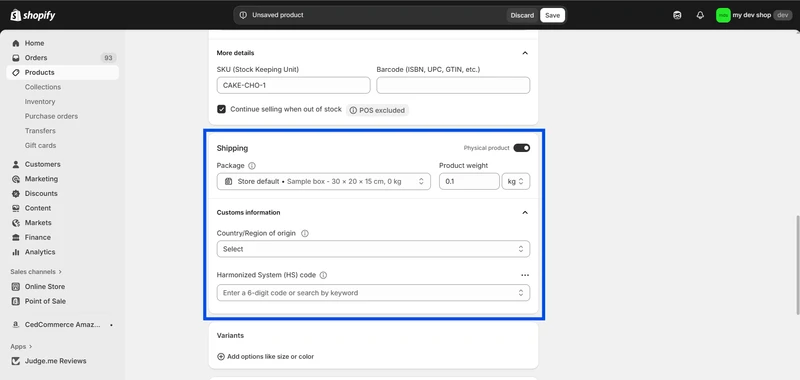Viewport: 800px width, 380px height.
Task: Click the Orders icon in sidebar
Action: [16, 58]
